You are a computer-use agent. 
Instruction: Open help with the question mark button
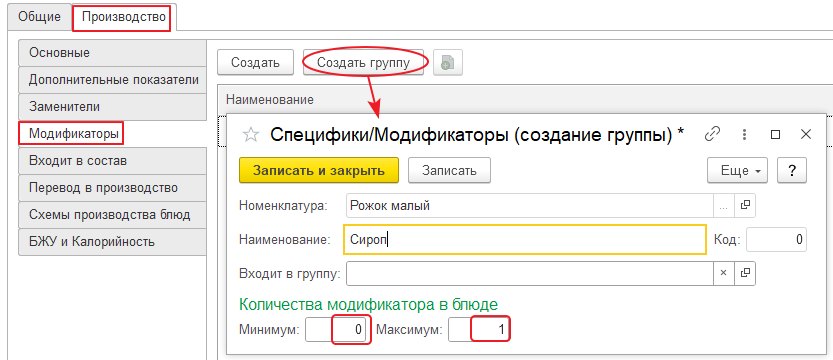[792, 170]
